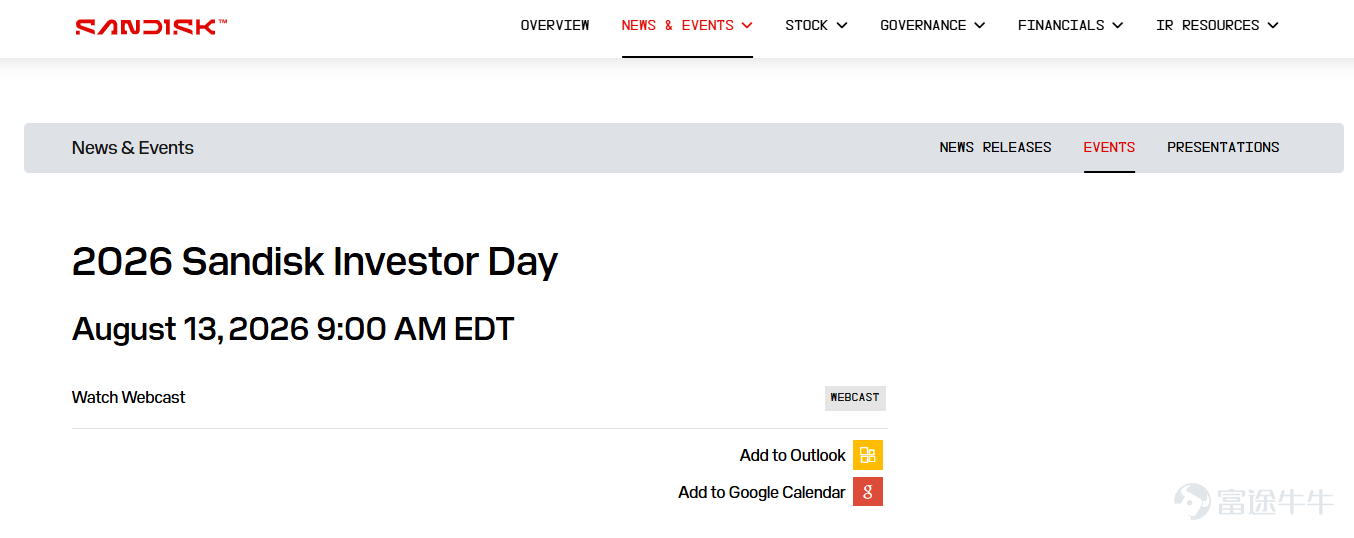Click the Webcast badge button
The height and width of the screenshot is (538, 1354).
(855, 398)
